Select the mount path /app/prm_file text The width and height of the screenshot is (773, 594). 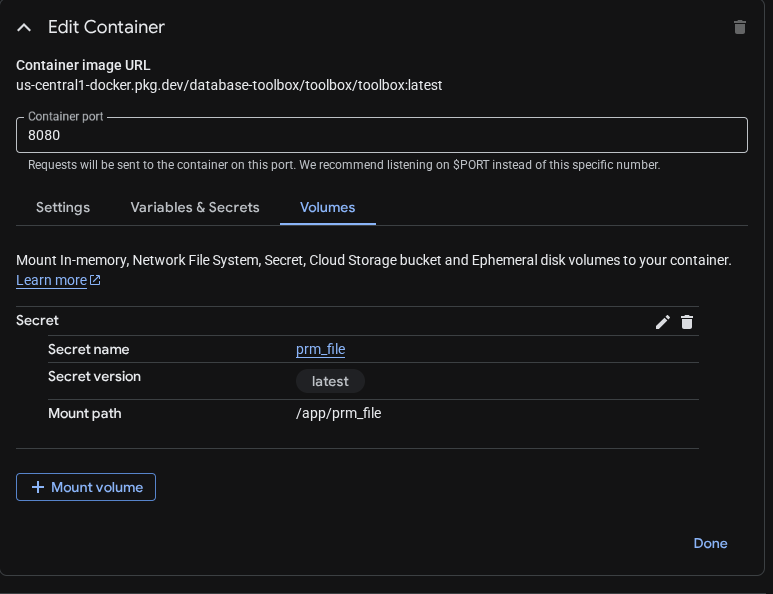338,413
